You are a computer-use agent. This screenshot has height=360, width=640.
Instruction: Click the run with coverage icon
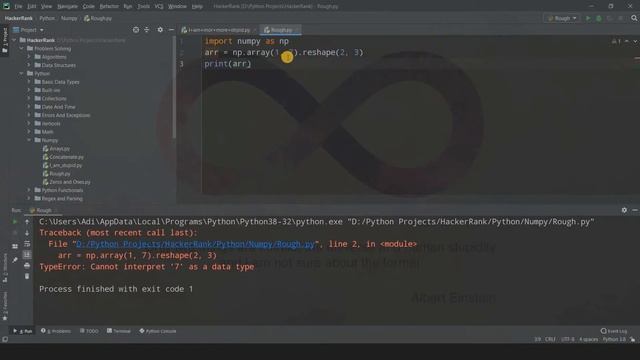(610, 18)
